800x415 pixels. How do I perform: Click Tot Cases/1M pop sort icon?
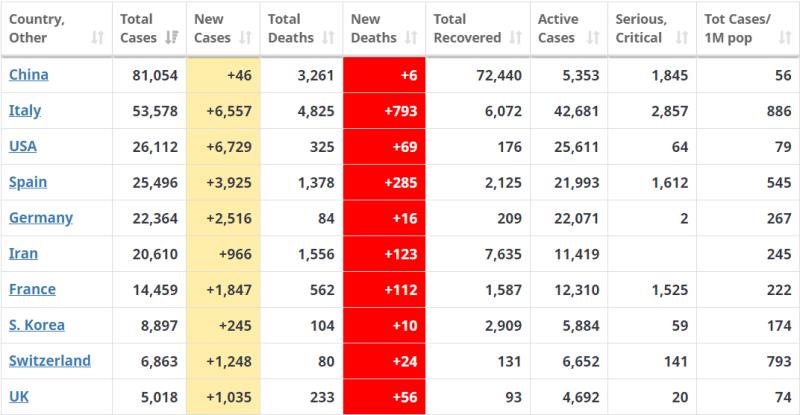(782, 38)
